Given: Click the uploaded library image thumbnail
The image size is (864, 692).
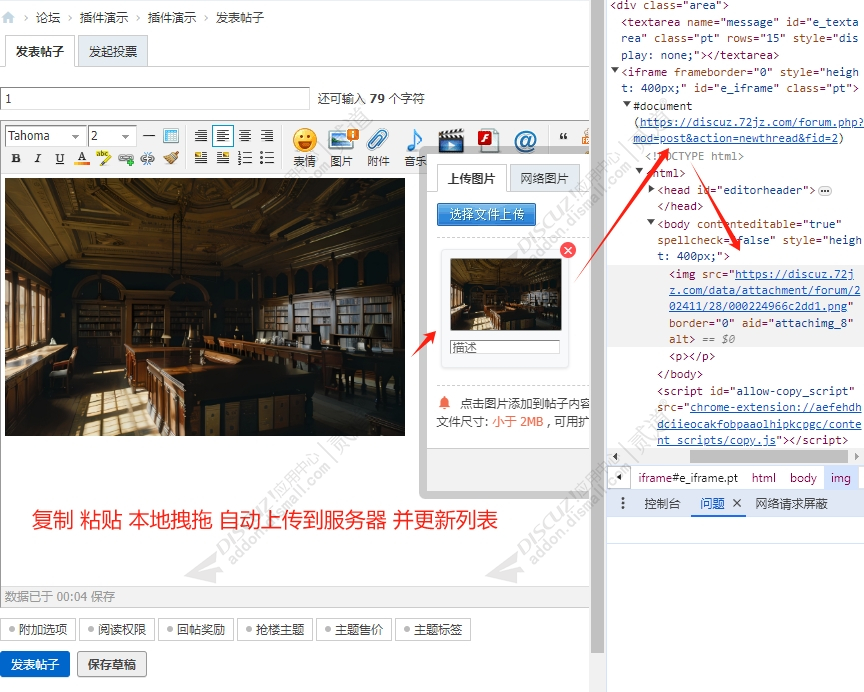Looking at the screenshot, I should 506,294.
